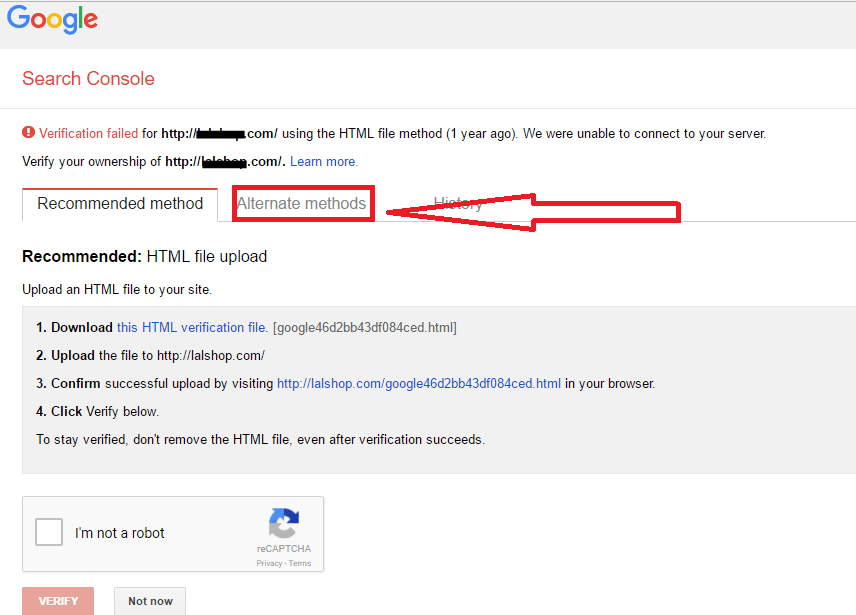Image resolution: width=856 pixels, height=615 pixels.
Task: Click the Upload an HTML file to your site text
Action: click(x=117, y=289)
